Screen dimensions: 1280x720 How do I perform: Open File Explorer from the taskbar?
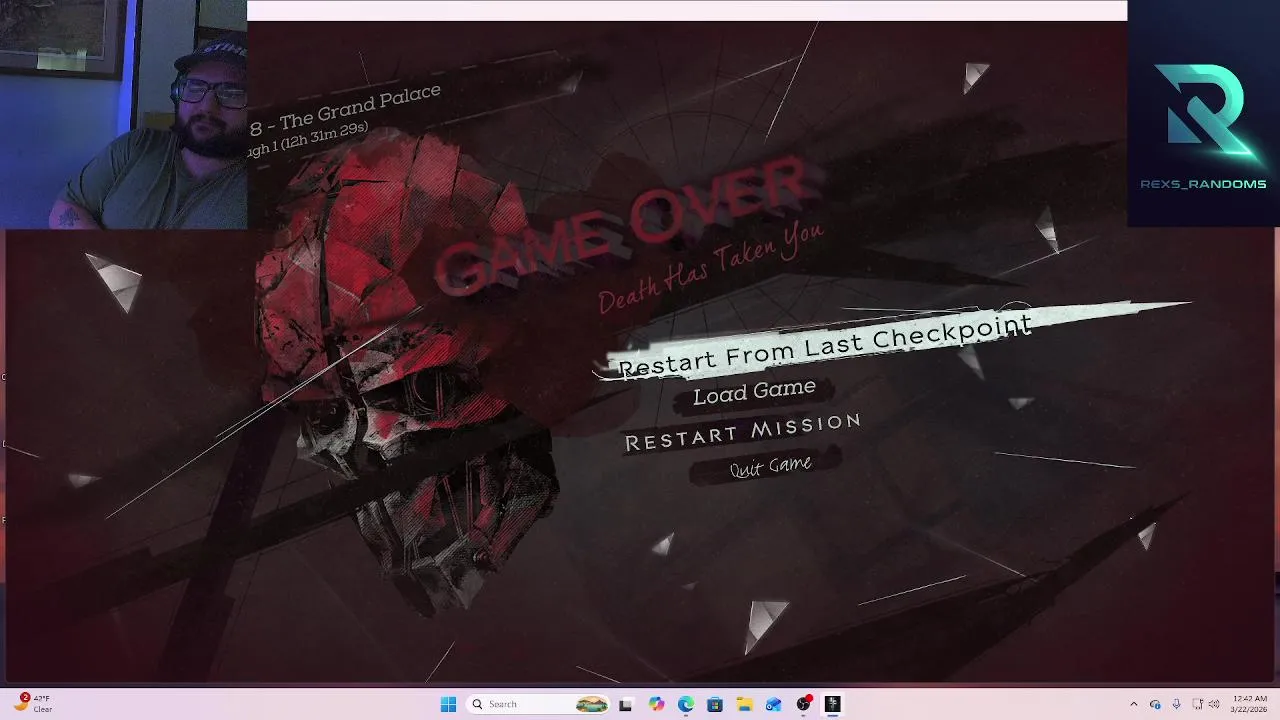744,704
